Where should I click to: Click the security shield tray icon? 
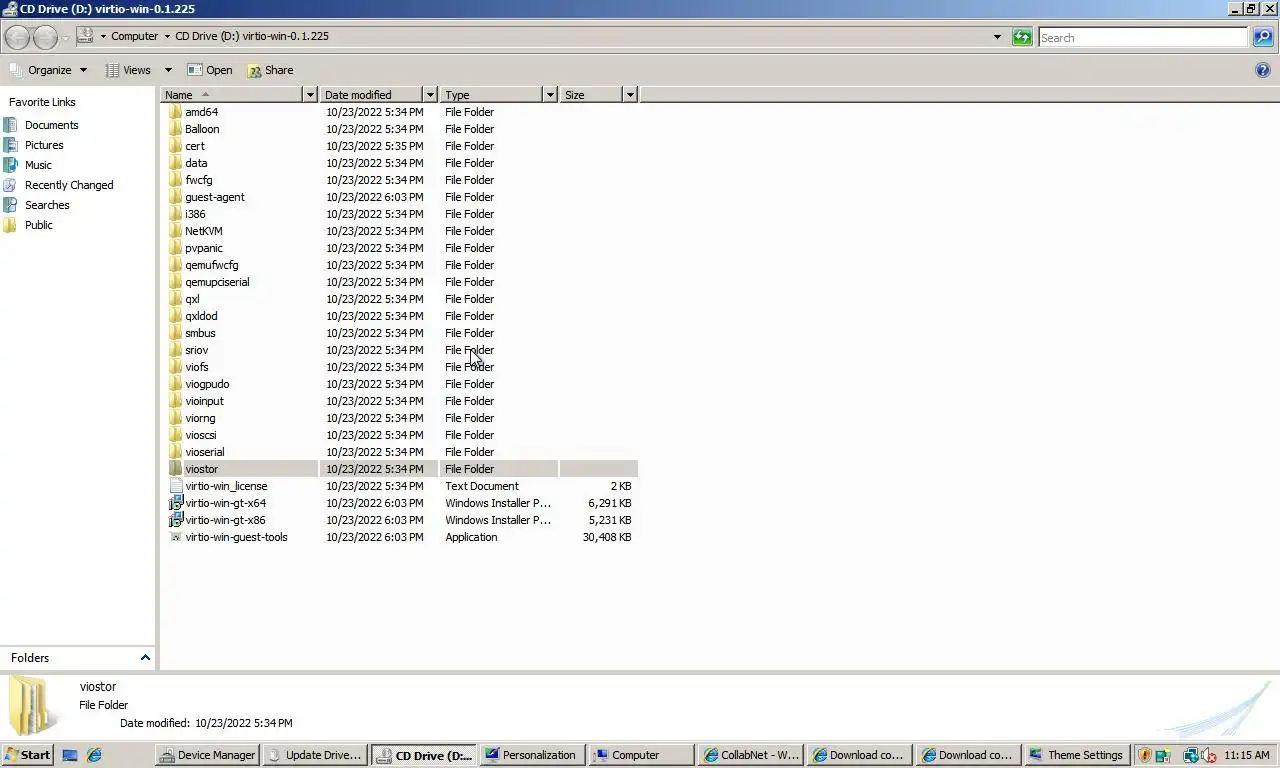(1145, 755)
